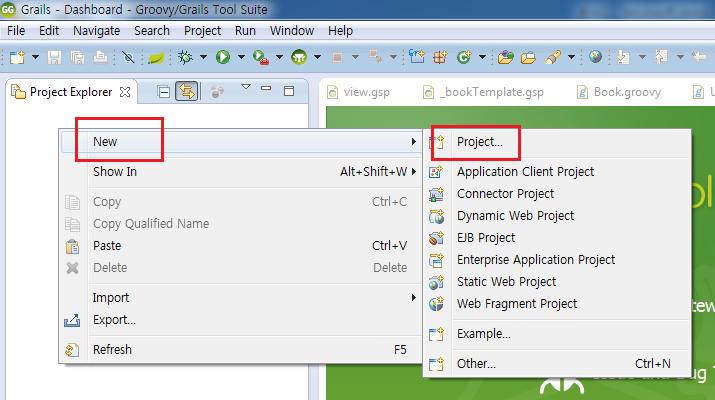Open the New wizard dropdown arrow
The image size is (715, 400).
(x=35, y=57)
